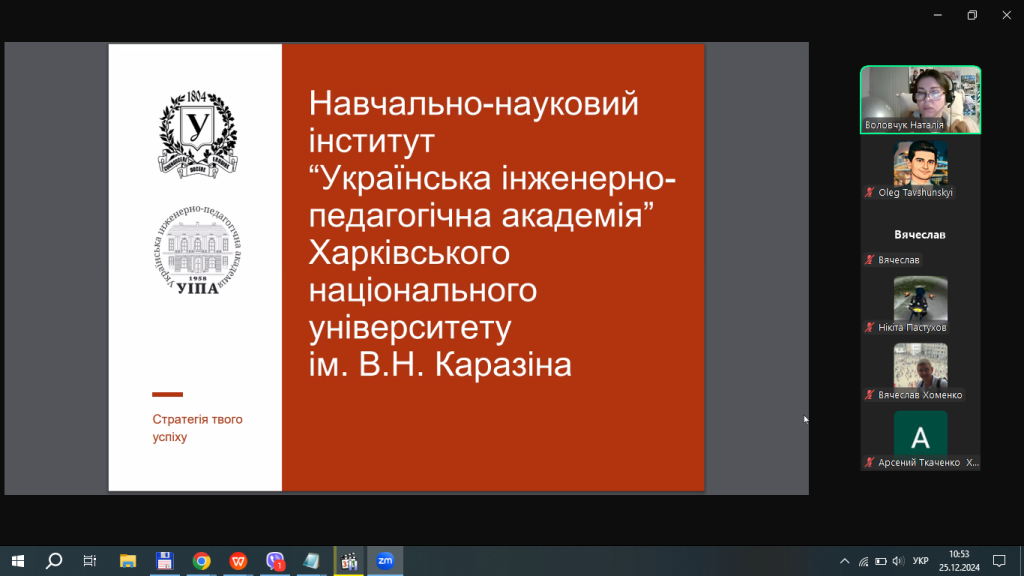Switch the УКР input language indicator
This screenshot has height=576, width=1024.
point(921,561)
